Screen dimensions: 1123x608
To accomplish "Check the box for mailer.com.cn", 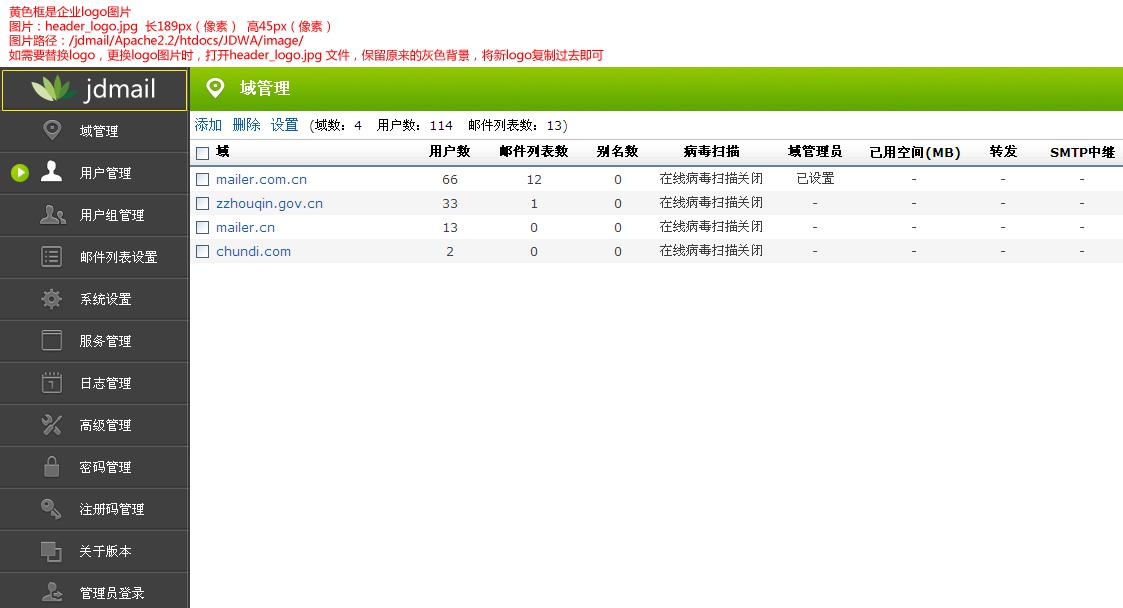I will click(203, 180).
